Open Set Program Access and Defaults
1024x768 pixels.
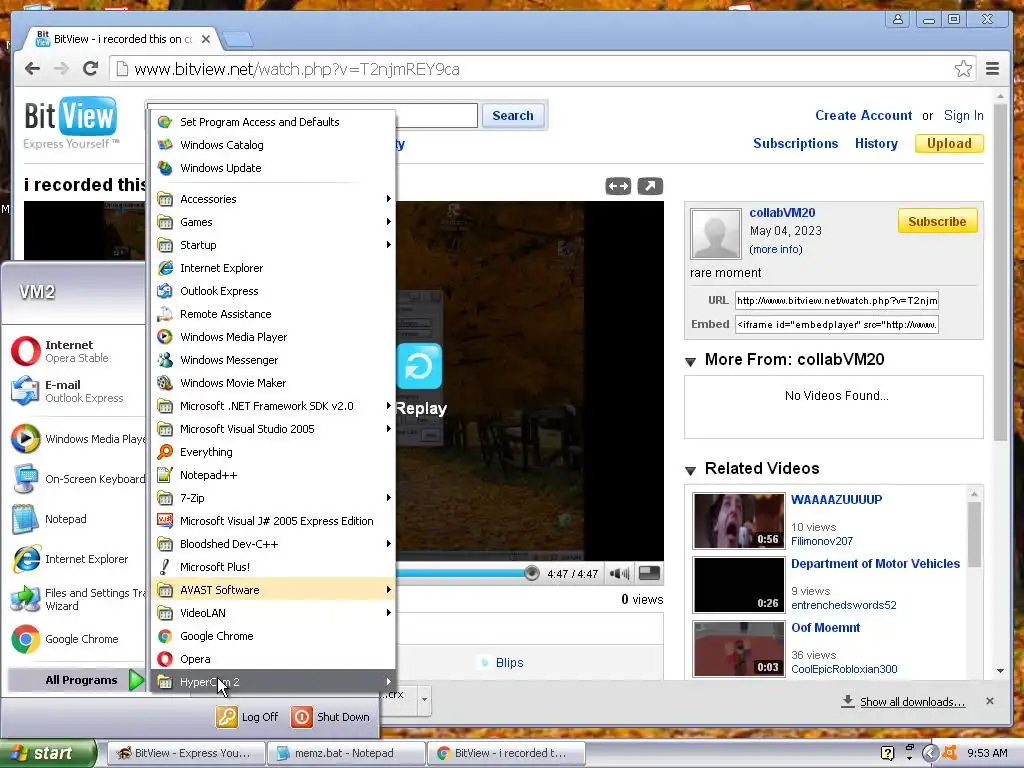click(x=274, y=122)
